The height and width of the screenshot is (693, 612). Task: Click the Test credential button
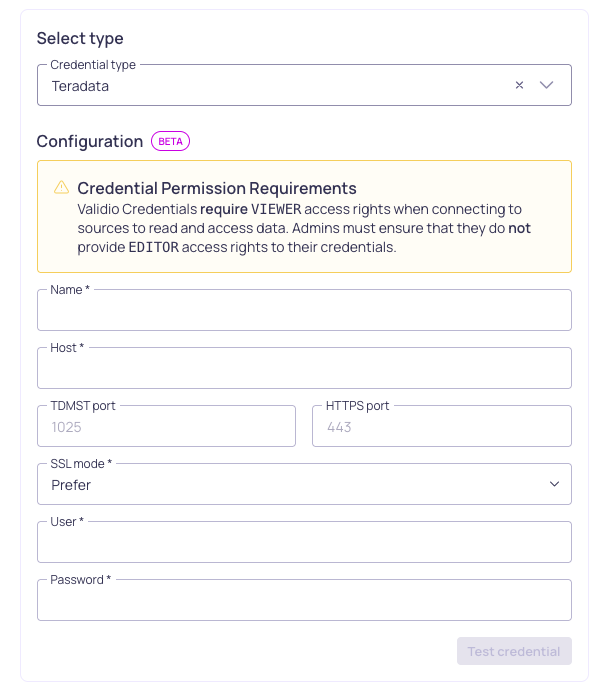point(514,651)
